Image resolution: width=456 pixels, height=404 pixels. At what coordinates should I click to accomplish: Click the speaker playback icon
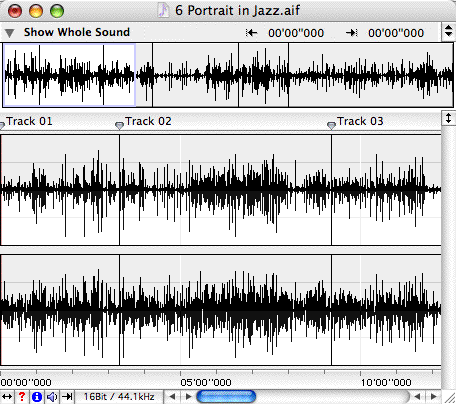[x=52, y=397]
